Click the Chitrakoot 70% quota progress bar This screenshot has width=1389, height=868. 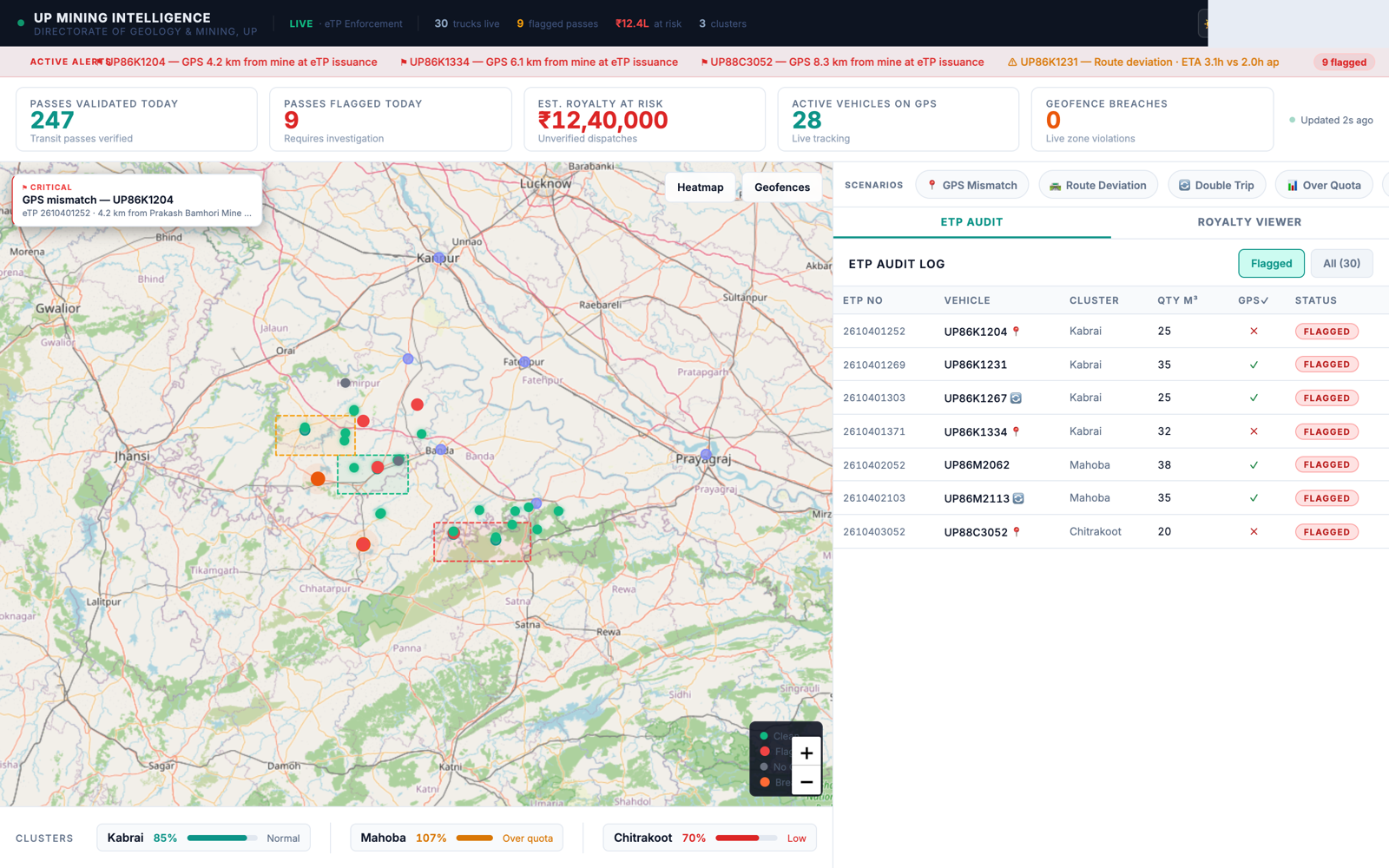pyautogui.click(x=746, y=838)
